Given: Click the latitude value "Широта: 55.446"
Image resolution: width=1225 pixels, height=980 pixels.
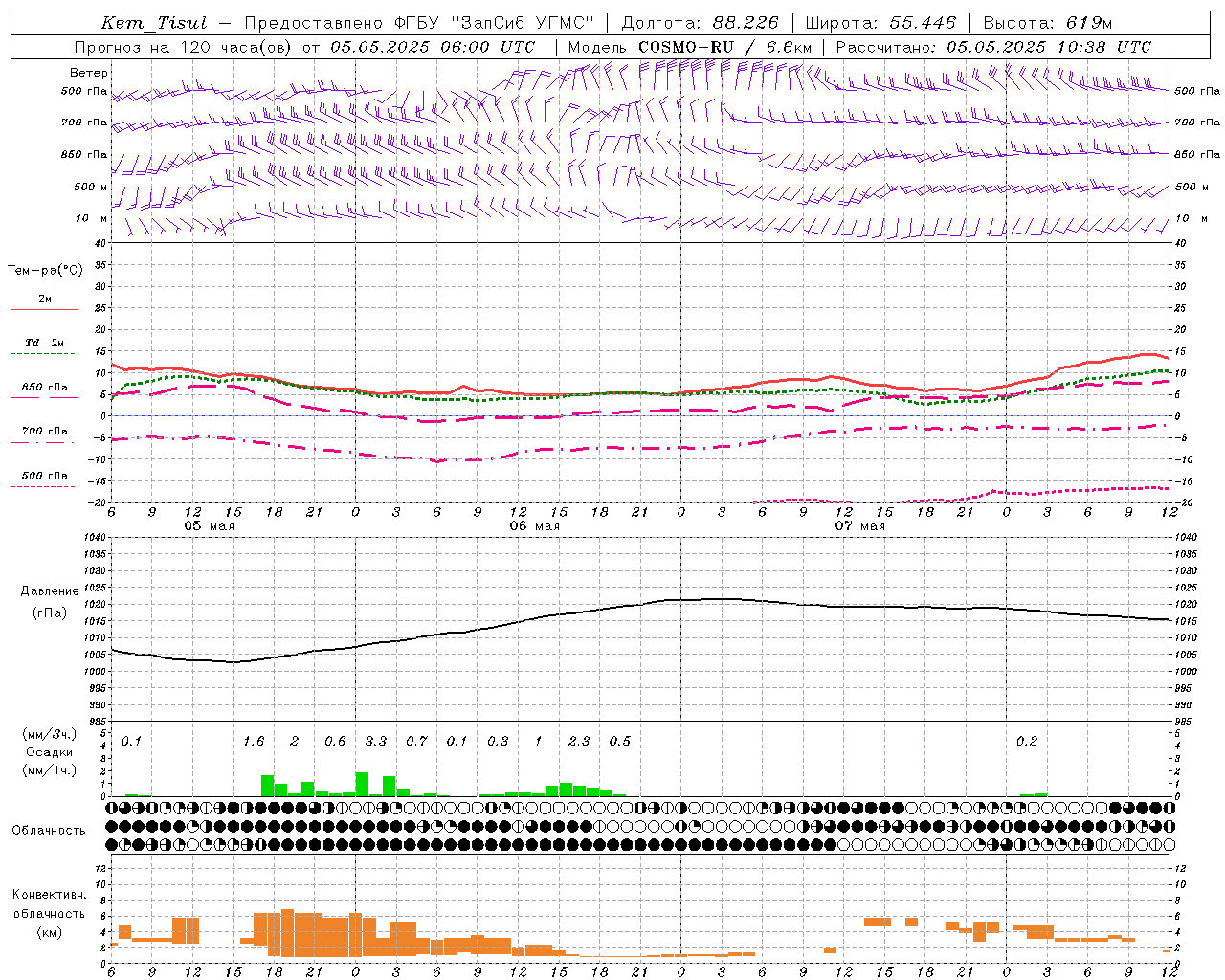Looking at the screenshot, I should click(x=880, y=23).
